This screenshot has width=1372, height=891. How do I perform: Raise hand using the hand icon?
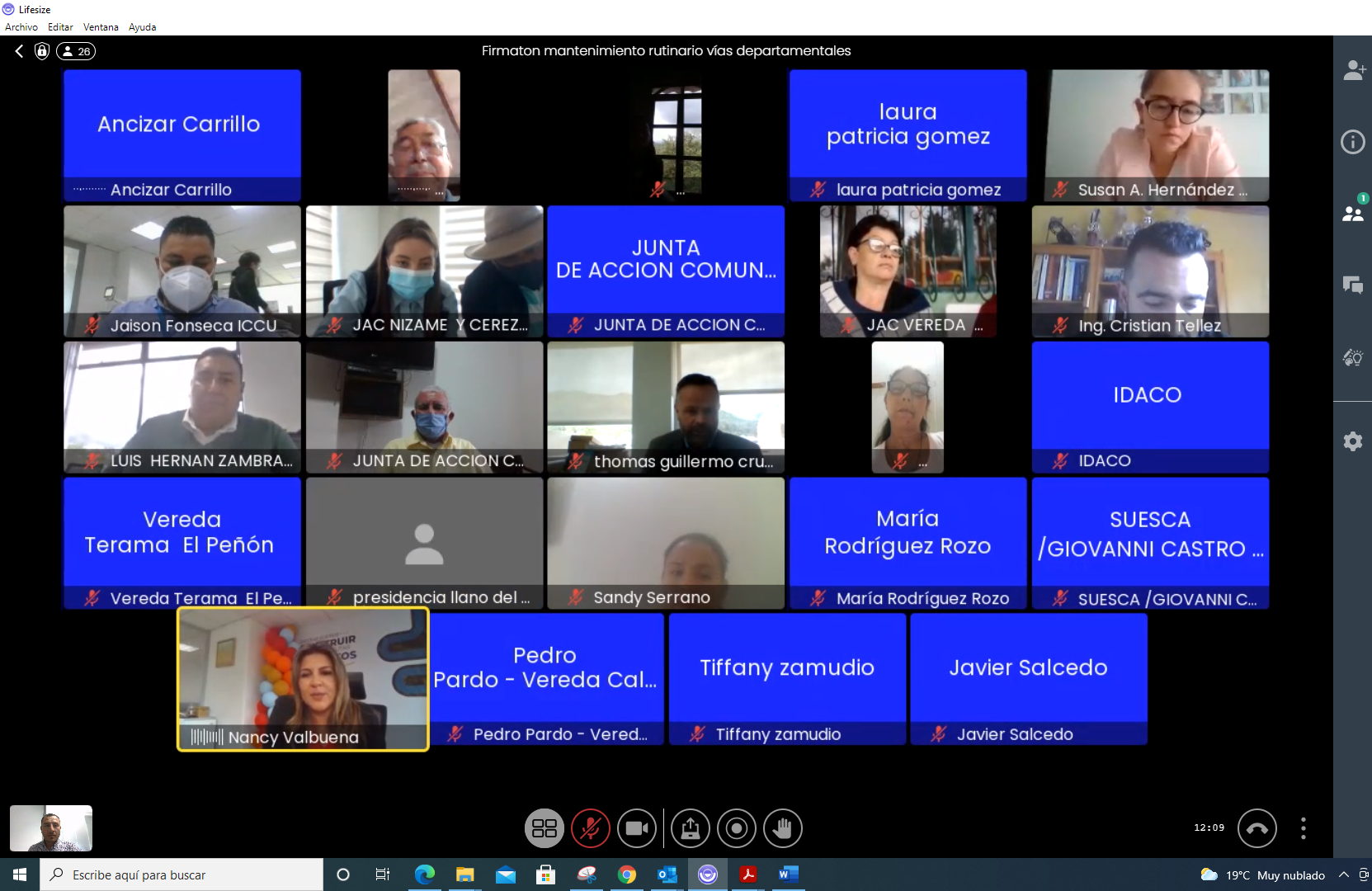click(782, 828)
